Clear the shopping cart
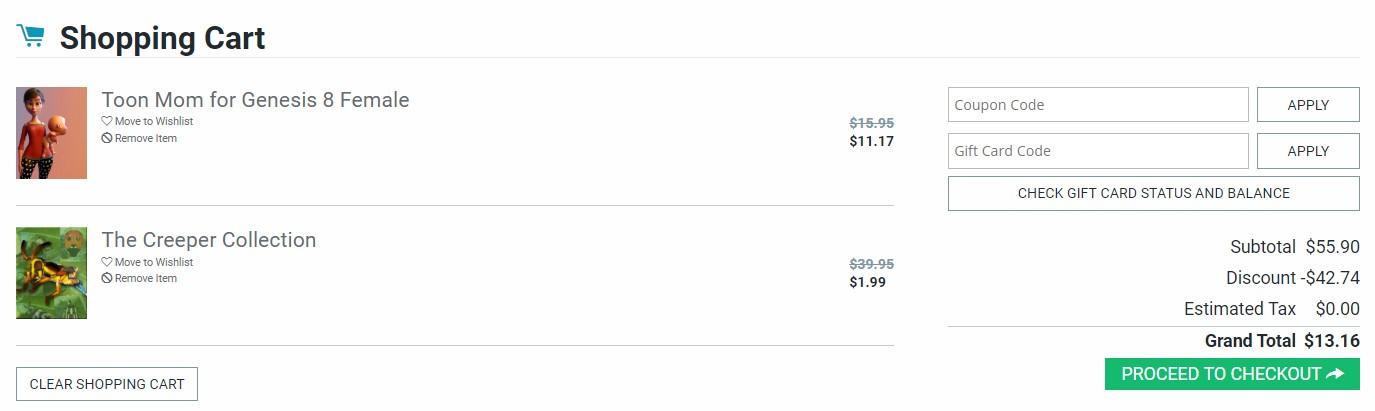The width and height of the screenshot is (1375, 411). click(x=107, y=384)
